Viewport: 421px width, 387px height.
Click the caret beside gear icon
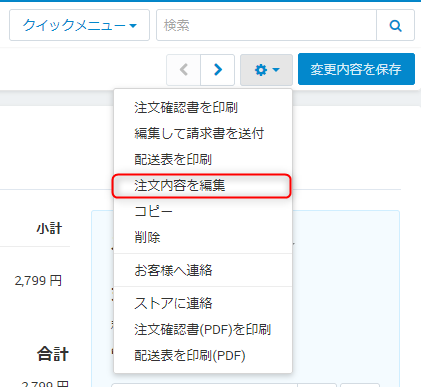coord(276,70)
